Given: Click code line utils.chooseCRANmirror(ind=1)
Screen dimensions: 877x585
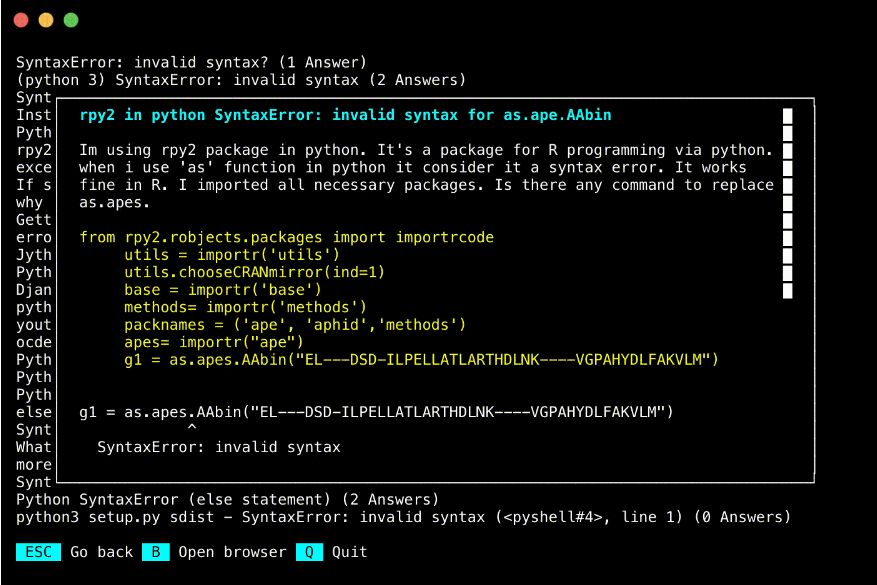Looking at the screenshot, I should coord(254,272).
